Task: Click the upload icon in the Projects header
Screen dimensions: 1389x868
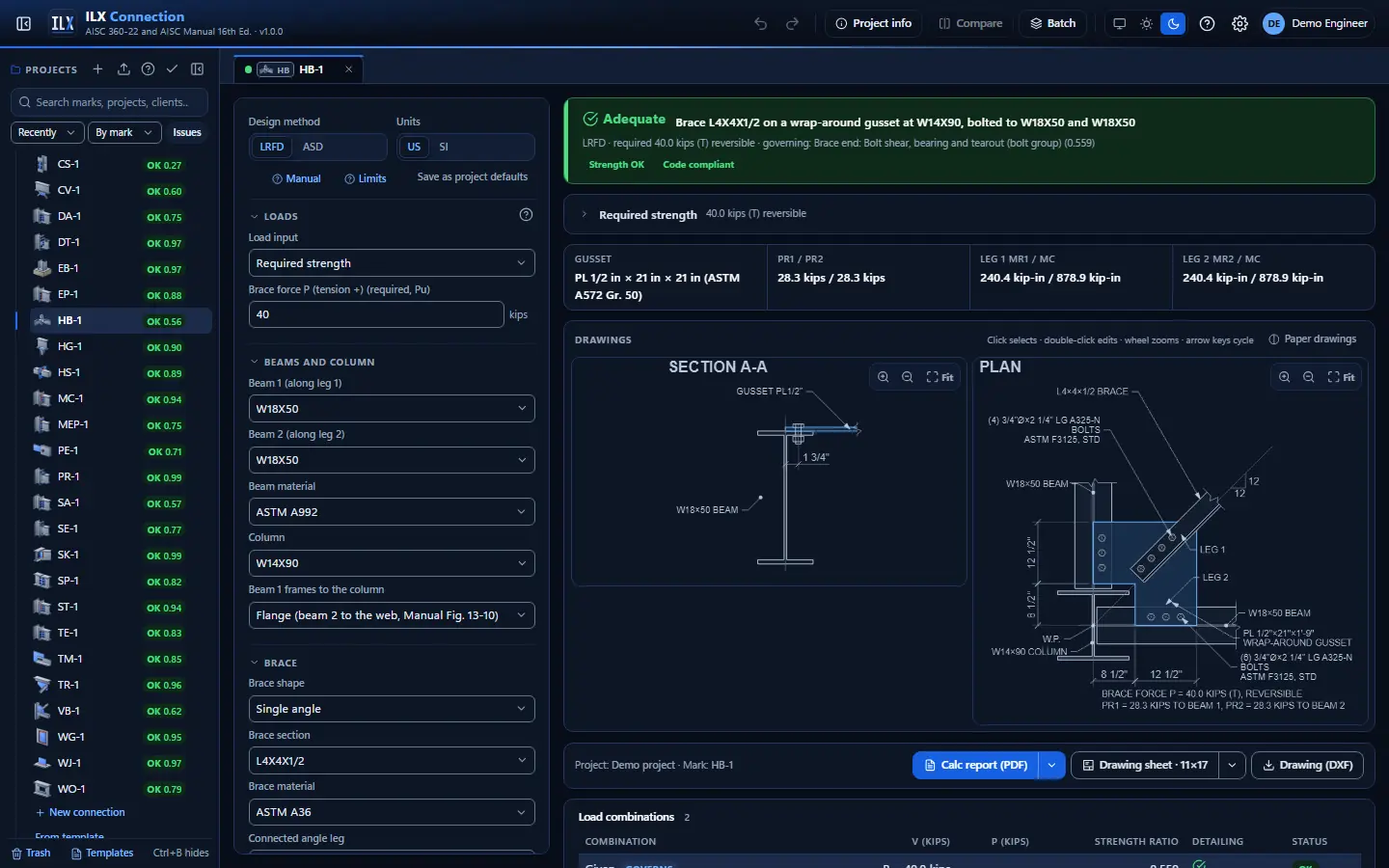Action: coord(123,69)
